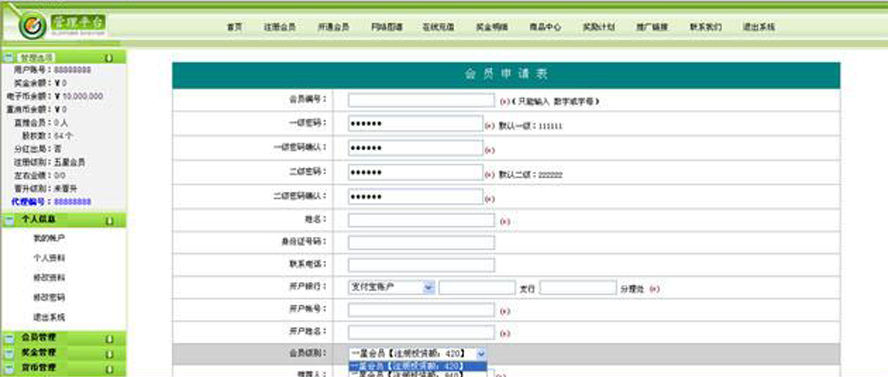Viewport: 888px width, 377px height.
Task: Click the 会员级别 dropdown arrow
Action: [x=481, y=354]
